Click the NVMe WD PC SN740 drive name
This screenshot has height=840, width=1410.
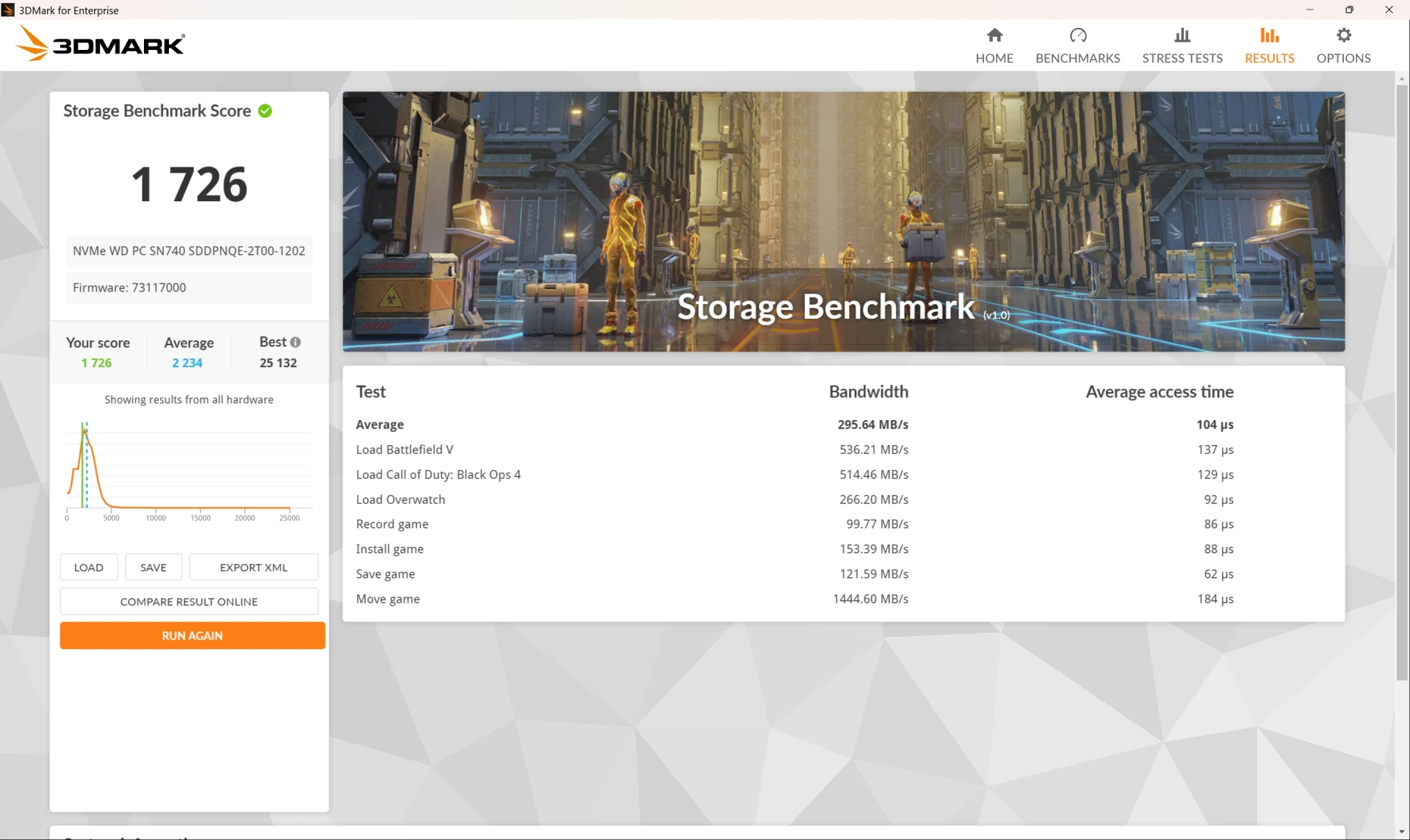[189, 250]
